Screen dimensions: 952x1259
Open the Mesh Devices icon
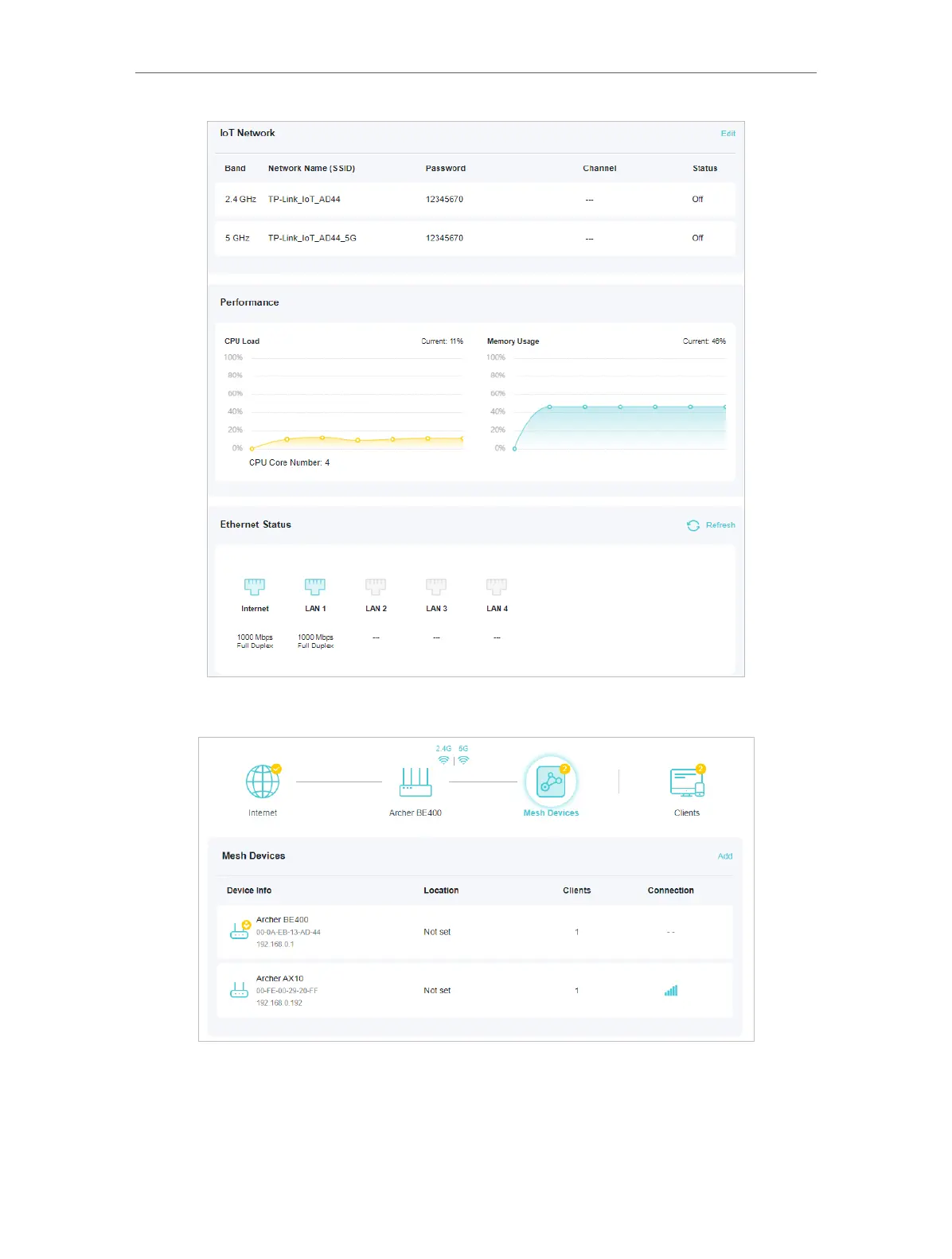tap(551, 782)
